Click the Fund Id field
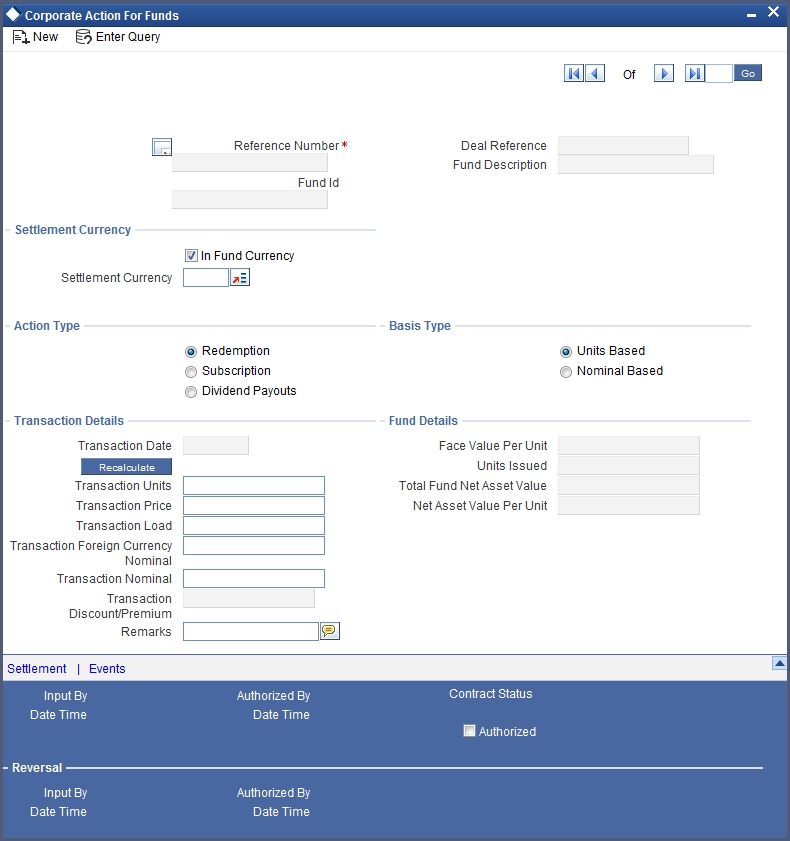The width and height of the screenshot is (790, 841). (x=250, y=200)
